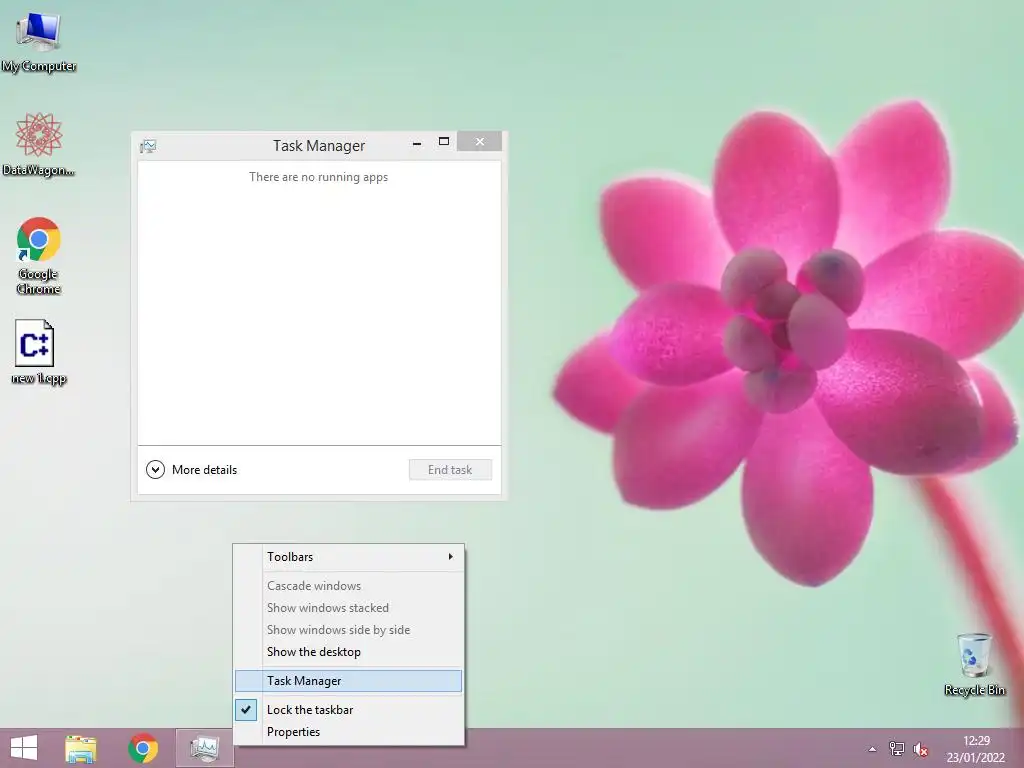Image resolution: width=1024 pixels, height=768 pixels.
Task: Click the Task Manager title bar icon
Action: pyautogui.click(x=148, y=146)
